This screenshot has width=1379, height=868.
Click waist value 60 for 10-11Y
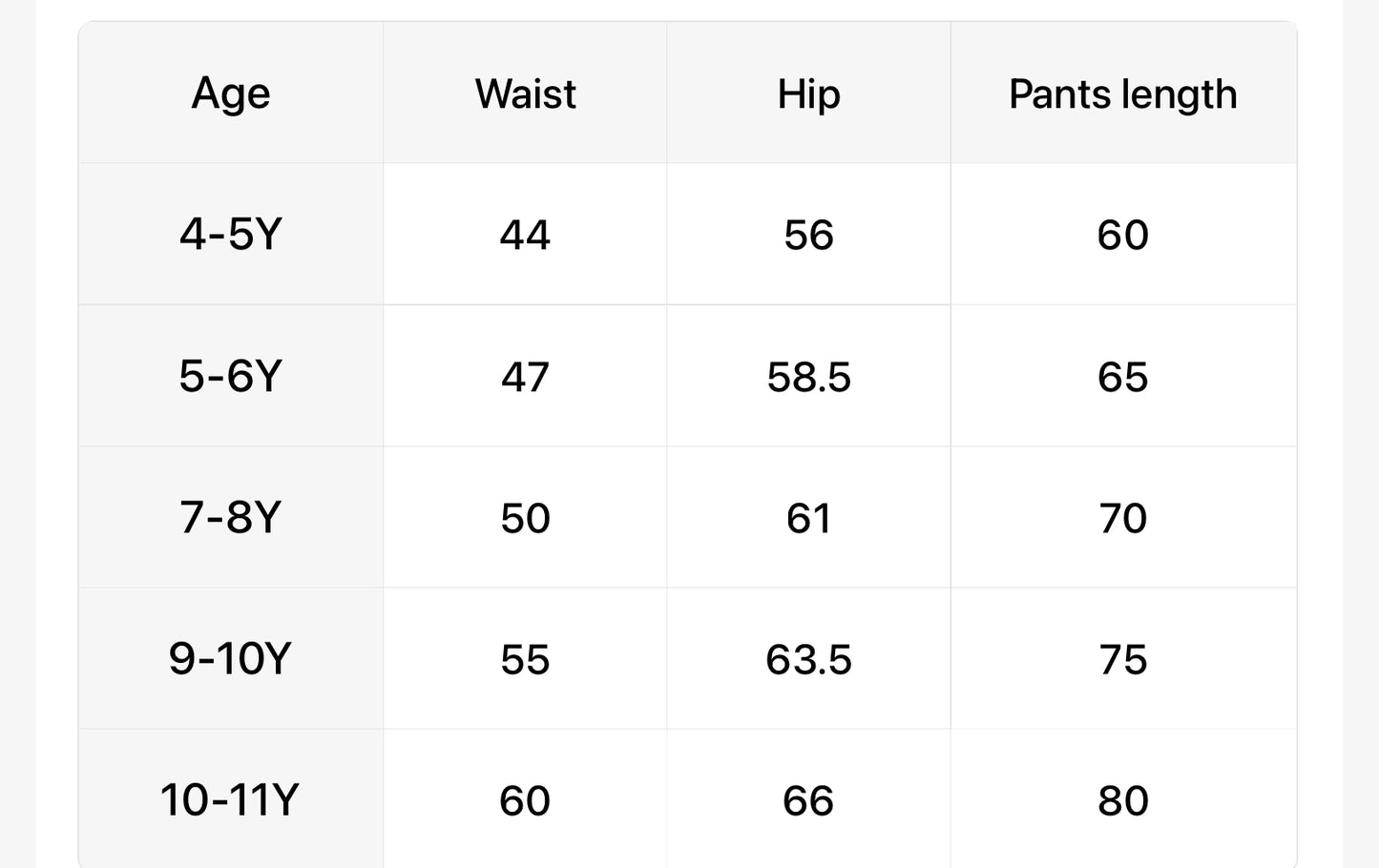pyautogui.click(x=525, y=800)
